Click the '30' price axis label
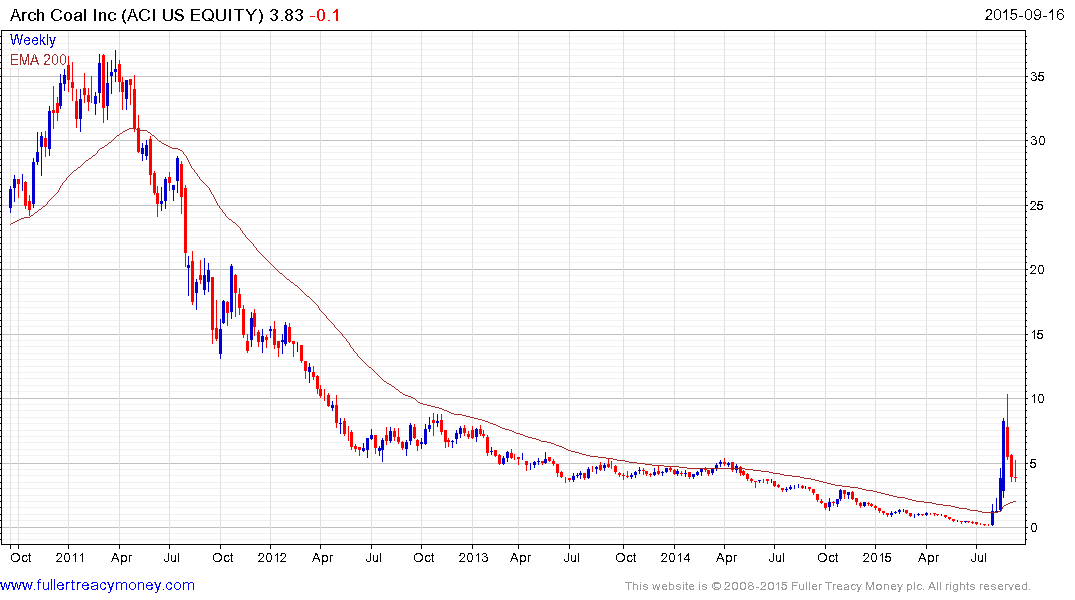The image size is (1075, 600). [x=1037, y=141]
